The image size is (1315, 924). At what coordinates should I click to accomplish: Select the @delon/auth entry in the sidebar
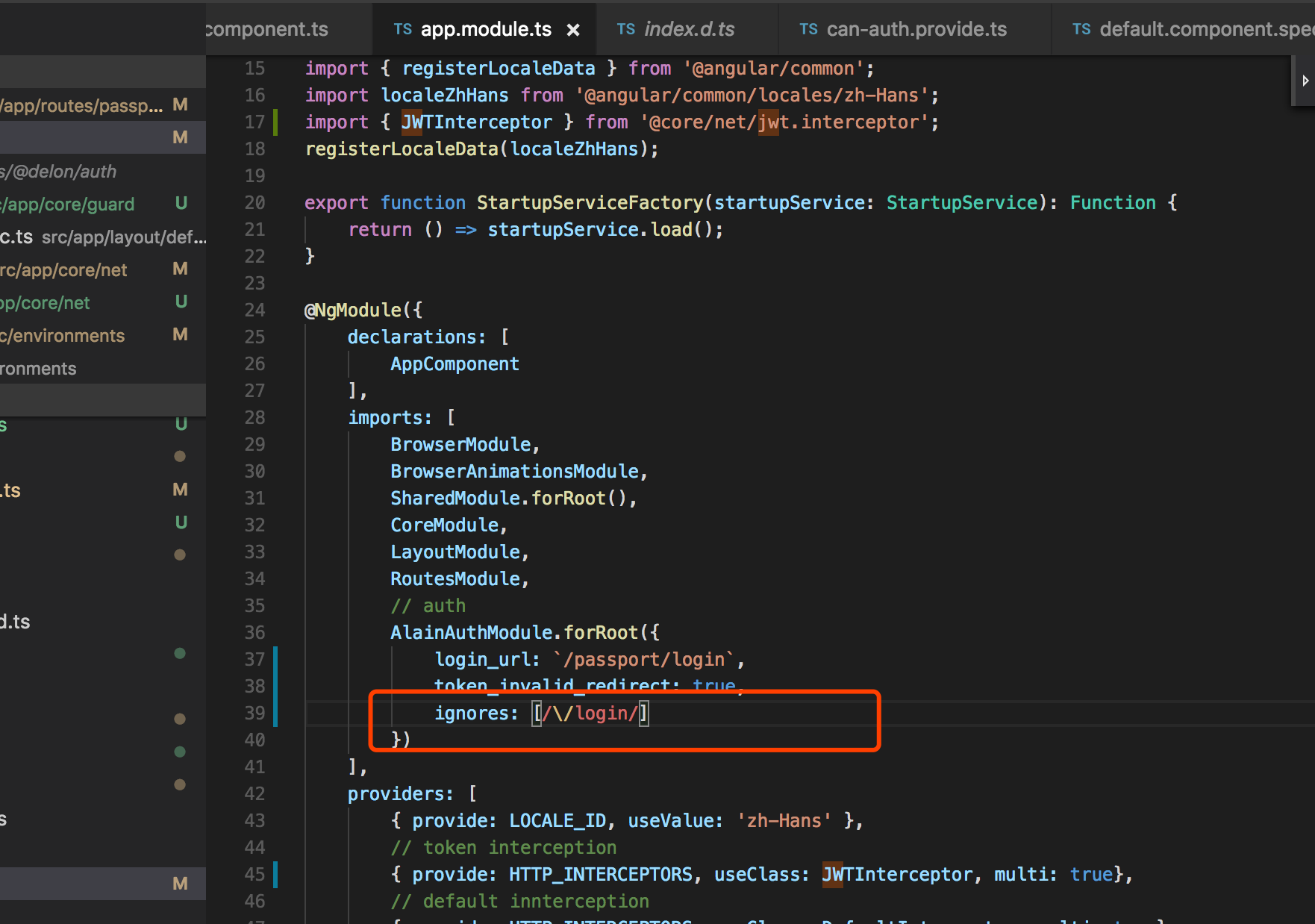click(x=60, y=171)
